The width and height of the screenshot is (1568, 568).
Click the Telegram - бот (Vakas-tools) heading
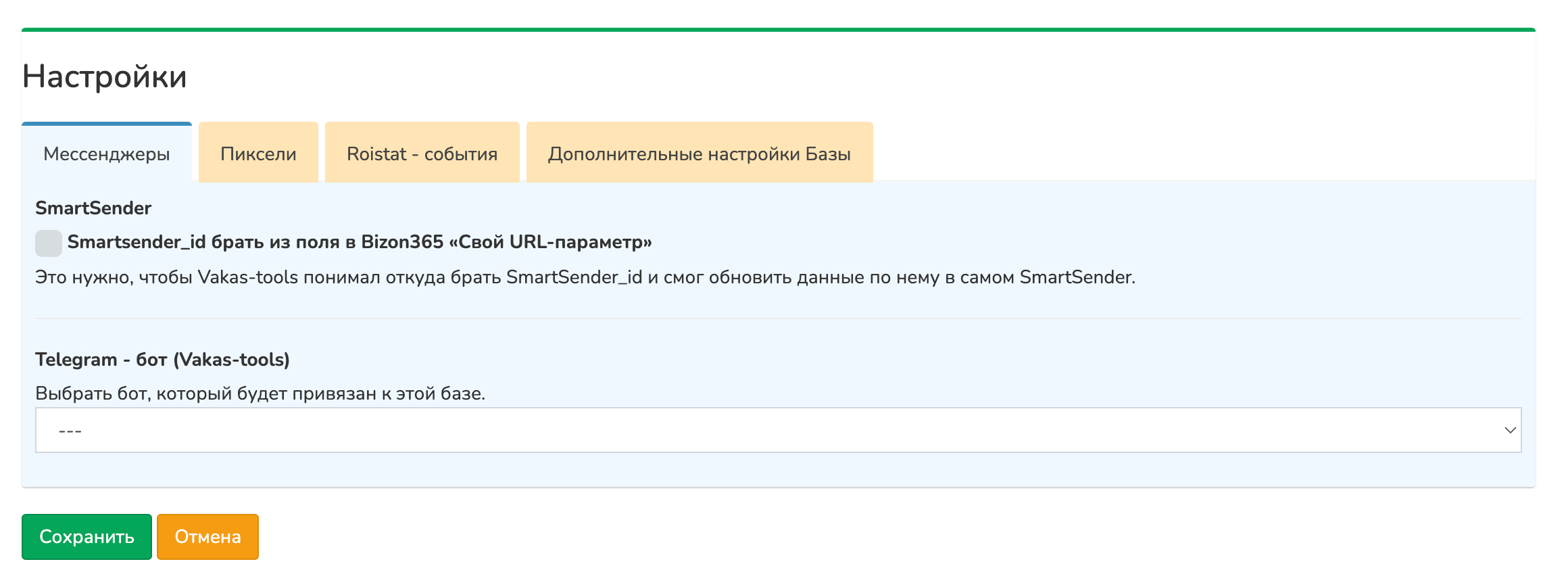[162, 360]
